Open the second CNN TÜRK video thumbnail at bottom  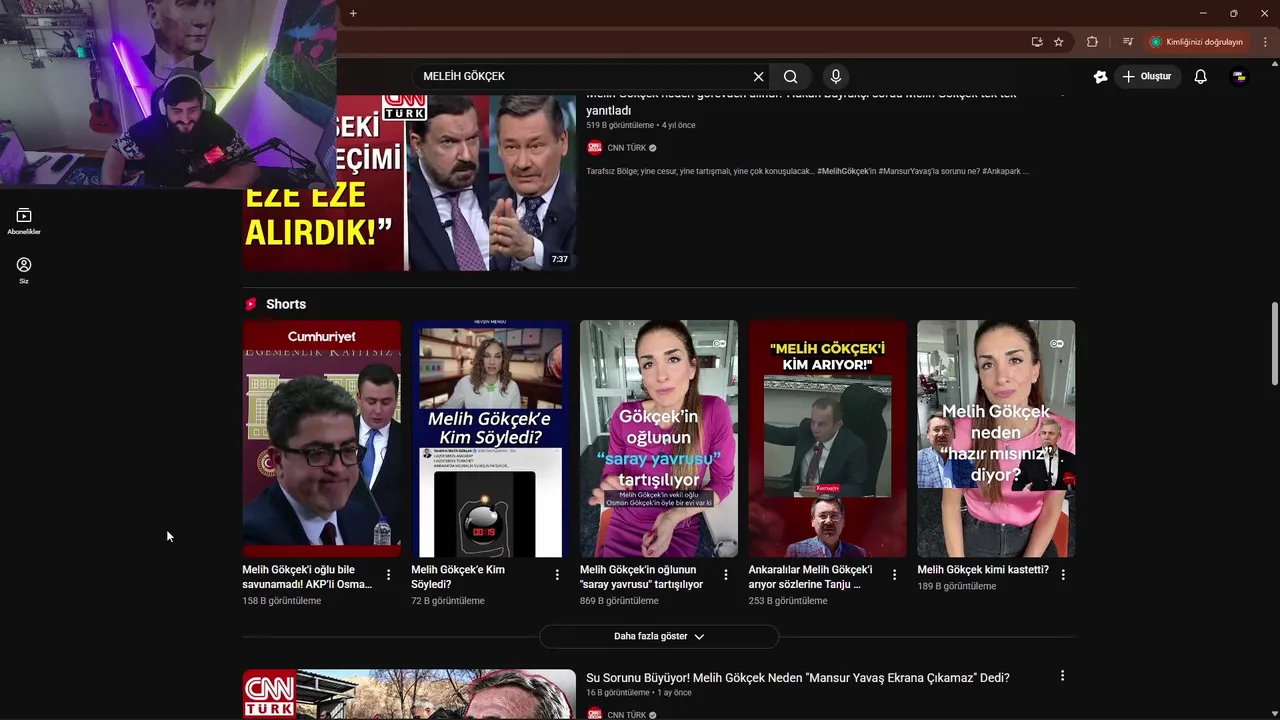coord(409,694)
